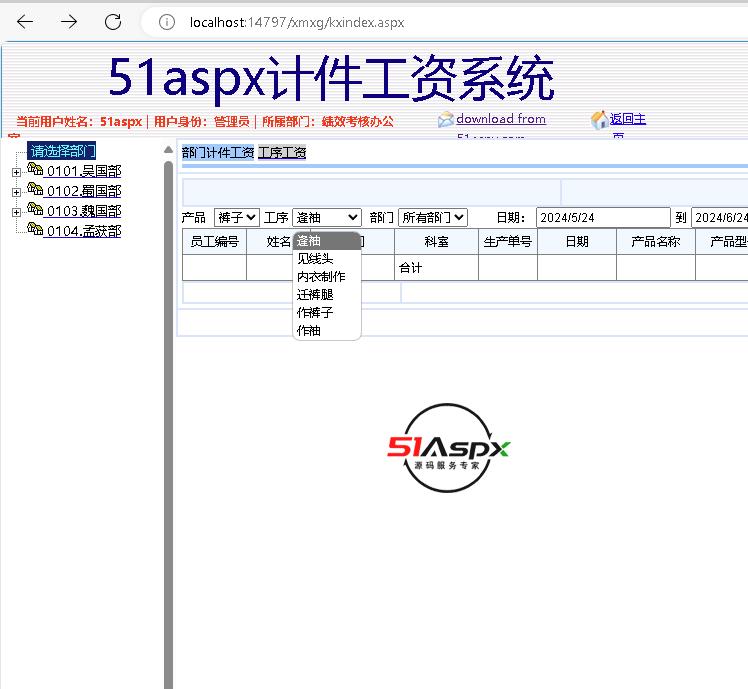Image resolution: width=748 pixels, height=689 pixels.
Task: Select 作袖 in the dropdown list
Action: (x=327, y=331)
